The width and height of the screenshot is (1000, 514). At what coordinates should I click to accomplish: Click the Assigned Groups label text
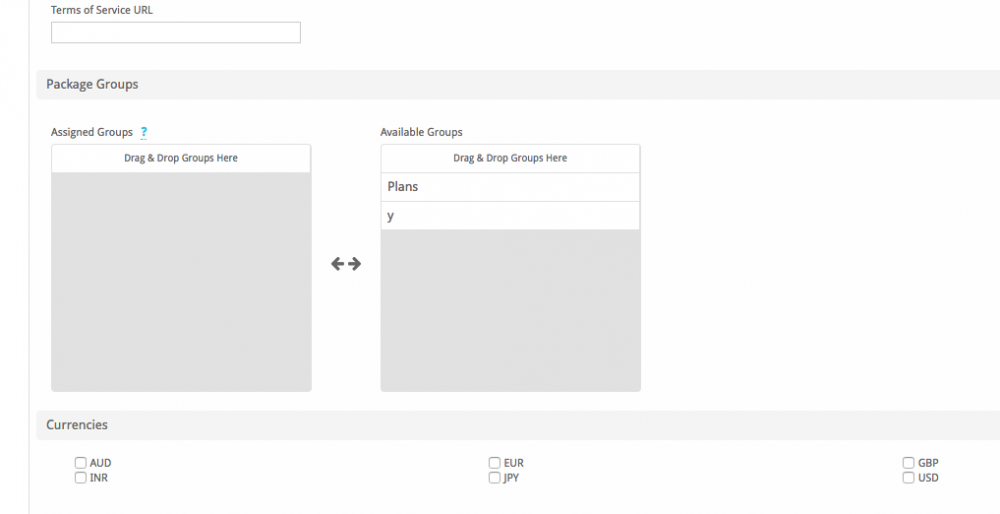92,132
